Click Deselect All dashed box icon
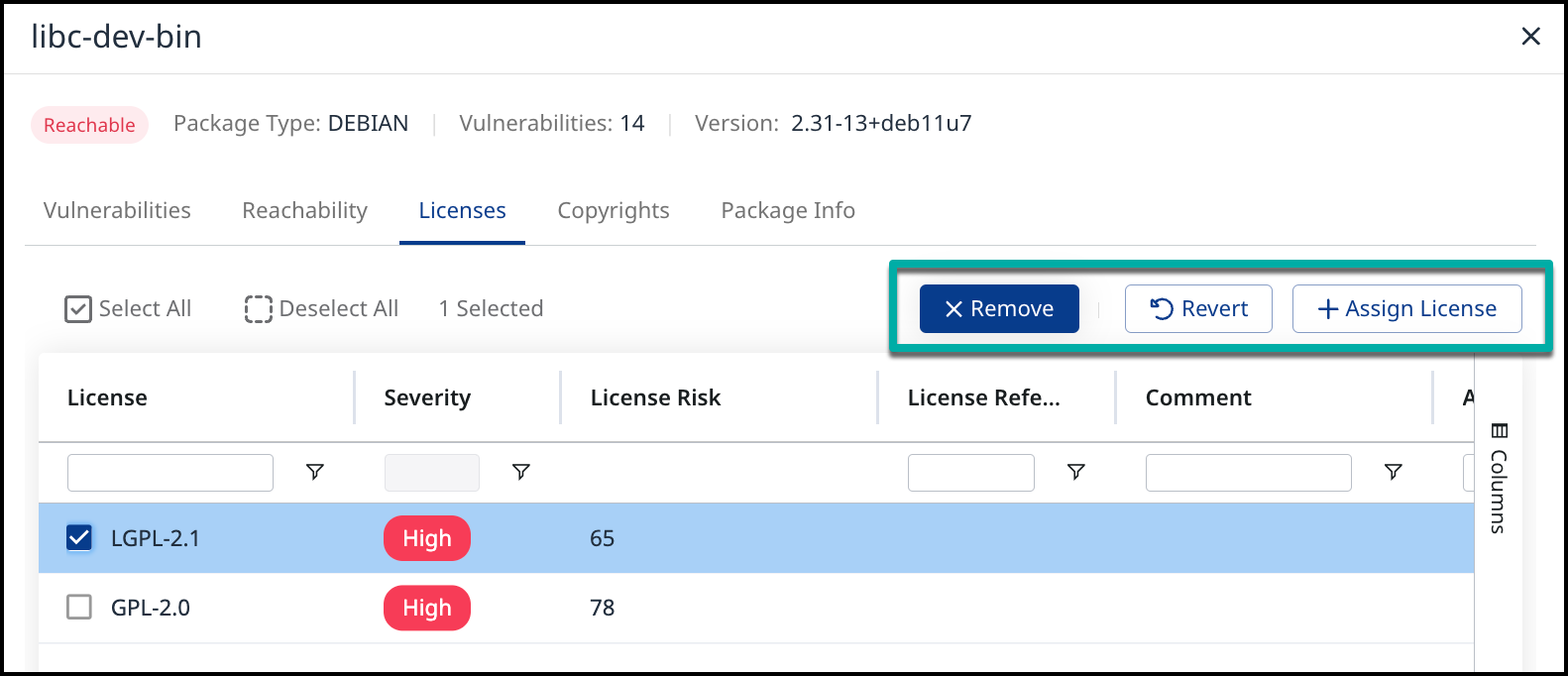The image size is (1568, 676). [x=258, y=309]
